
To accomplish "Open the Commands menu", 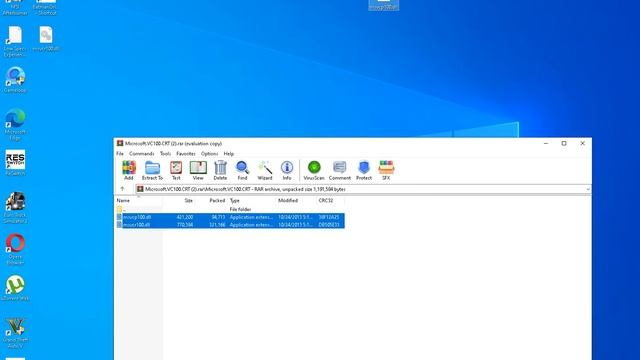I will (x=142, y=154).
